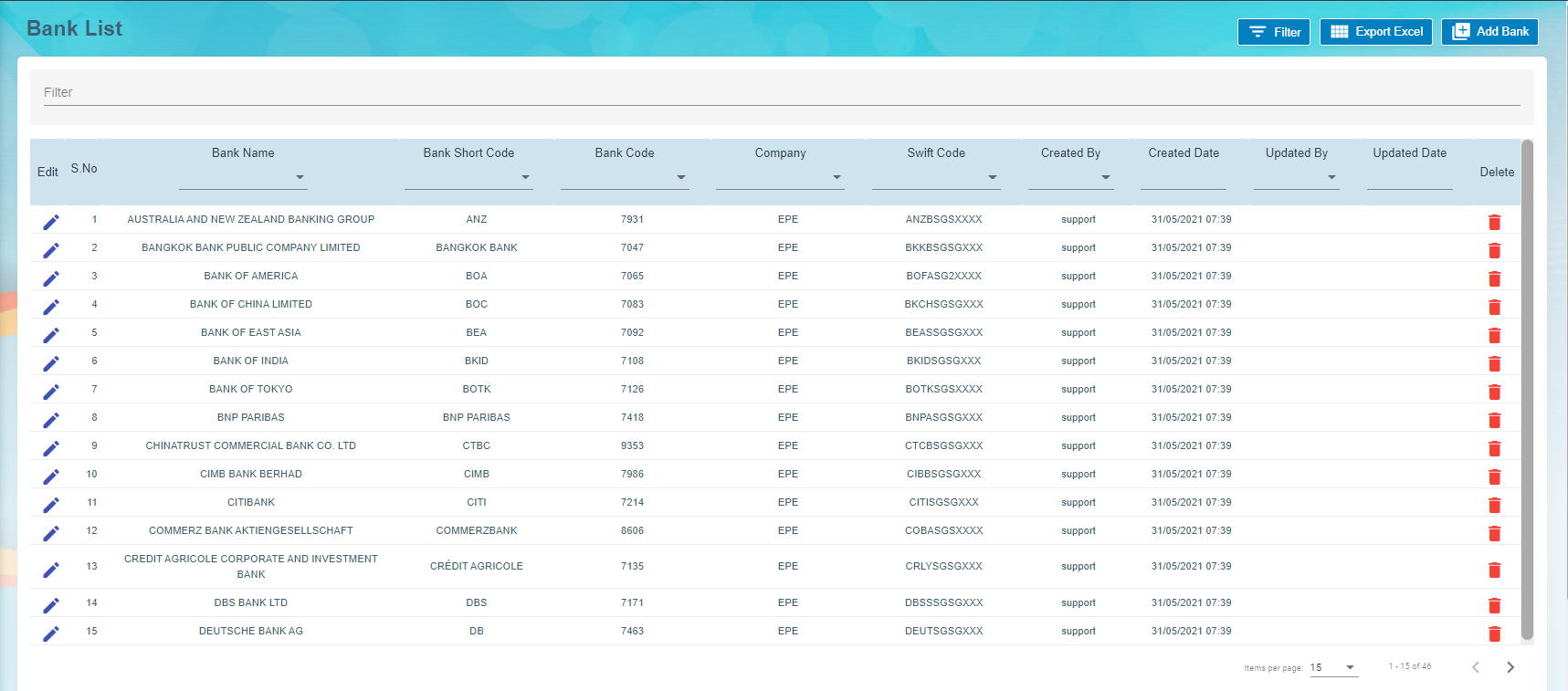The width and height of the screenshot is (1568, 691).
Task: Delete the Bank of India entry
Action: coord(1494,363)
